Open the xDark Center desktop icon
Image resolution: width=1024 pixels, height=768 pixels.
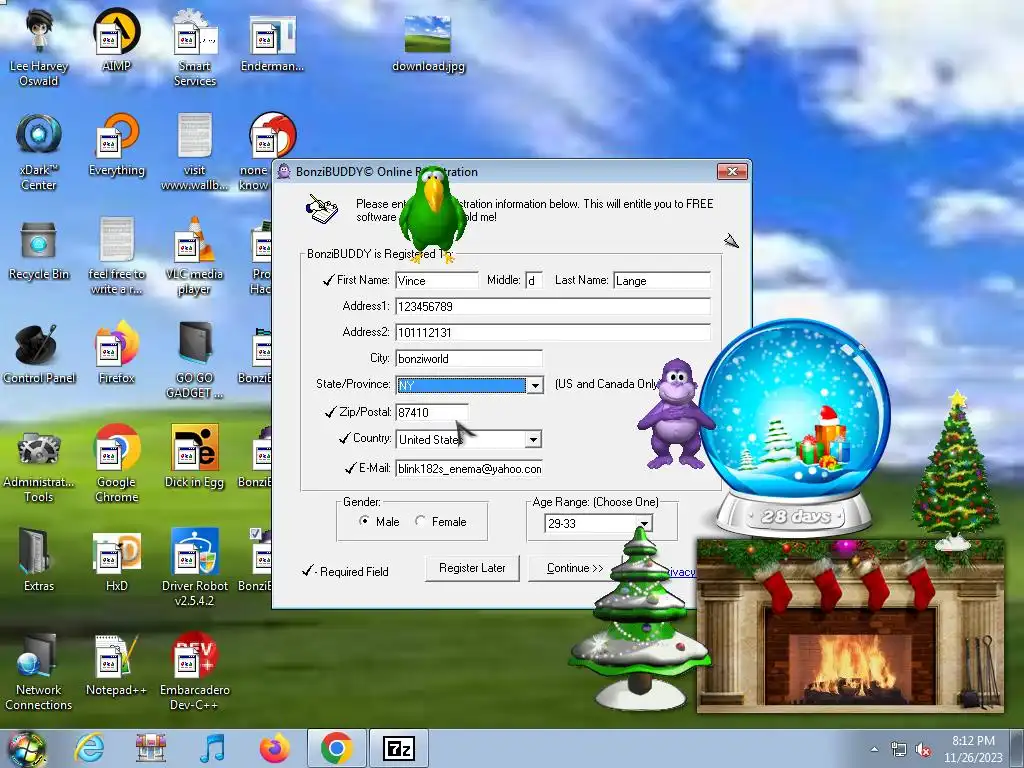pyautogui.click(x=39, y=152)
